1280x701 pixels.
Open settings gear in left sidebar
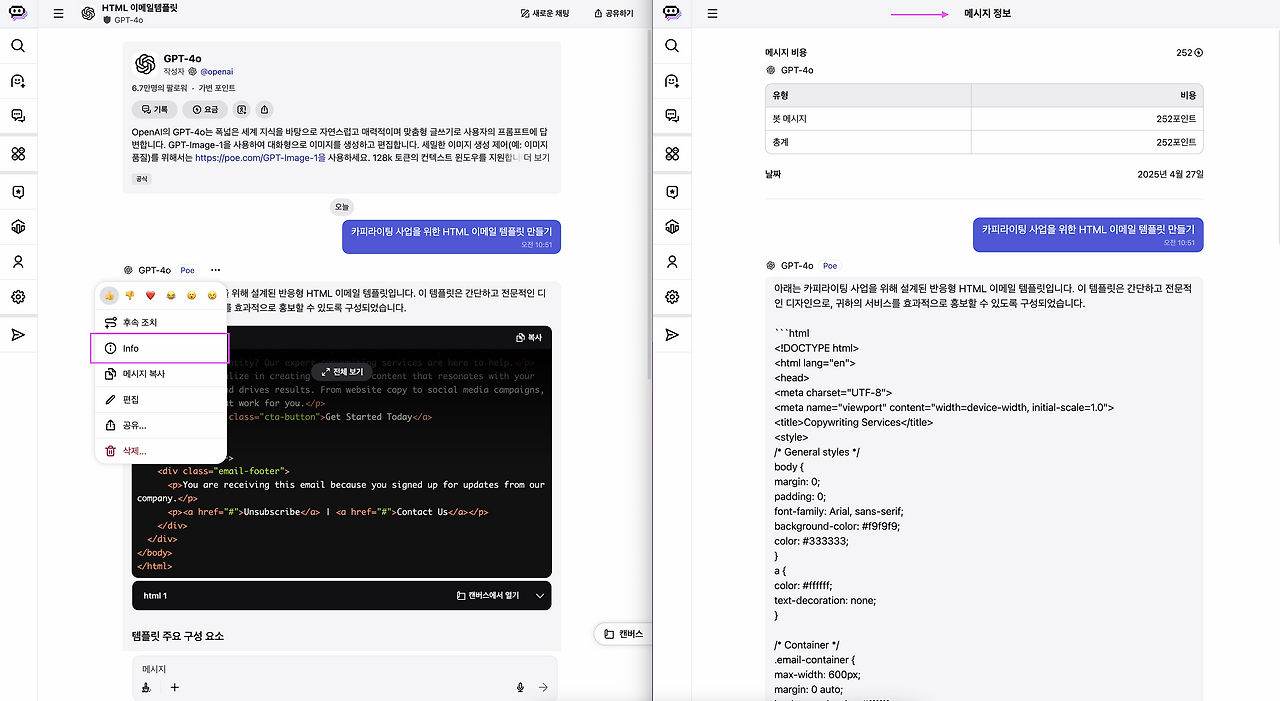click(x=18, y=297)
